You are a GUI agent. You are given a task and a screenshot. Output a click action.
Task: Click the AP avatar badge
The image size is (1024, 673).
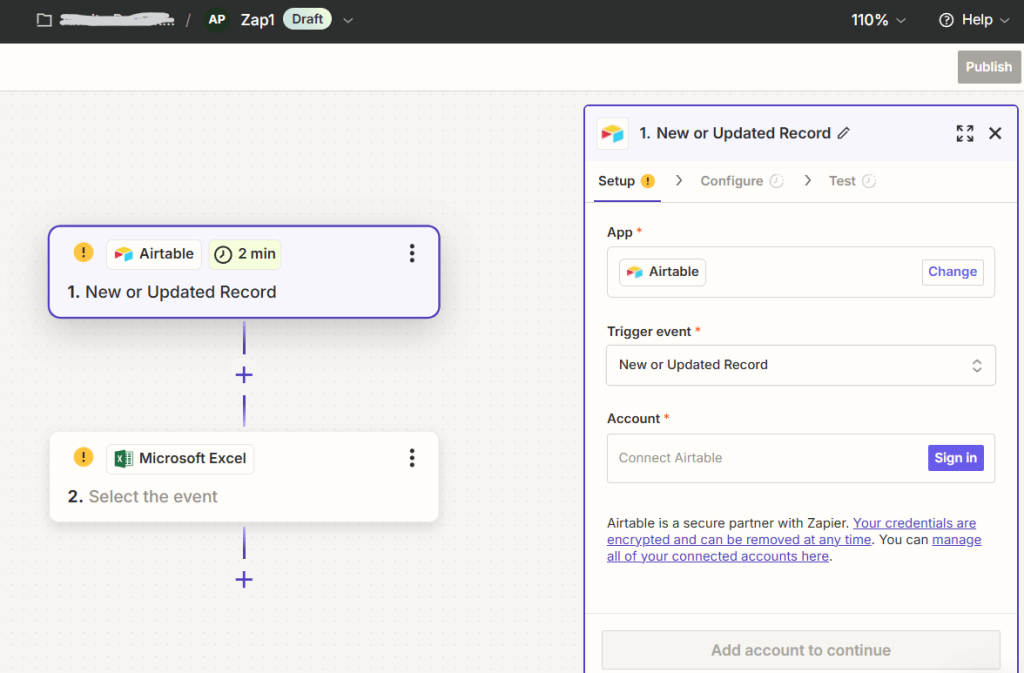(217, 20)
